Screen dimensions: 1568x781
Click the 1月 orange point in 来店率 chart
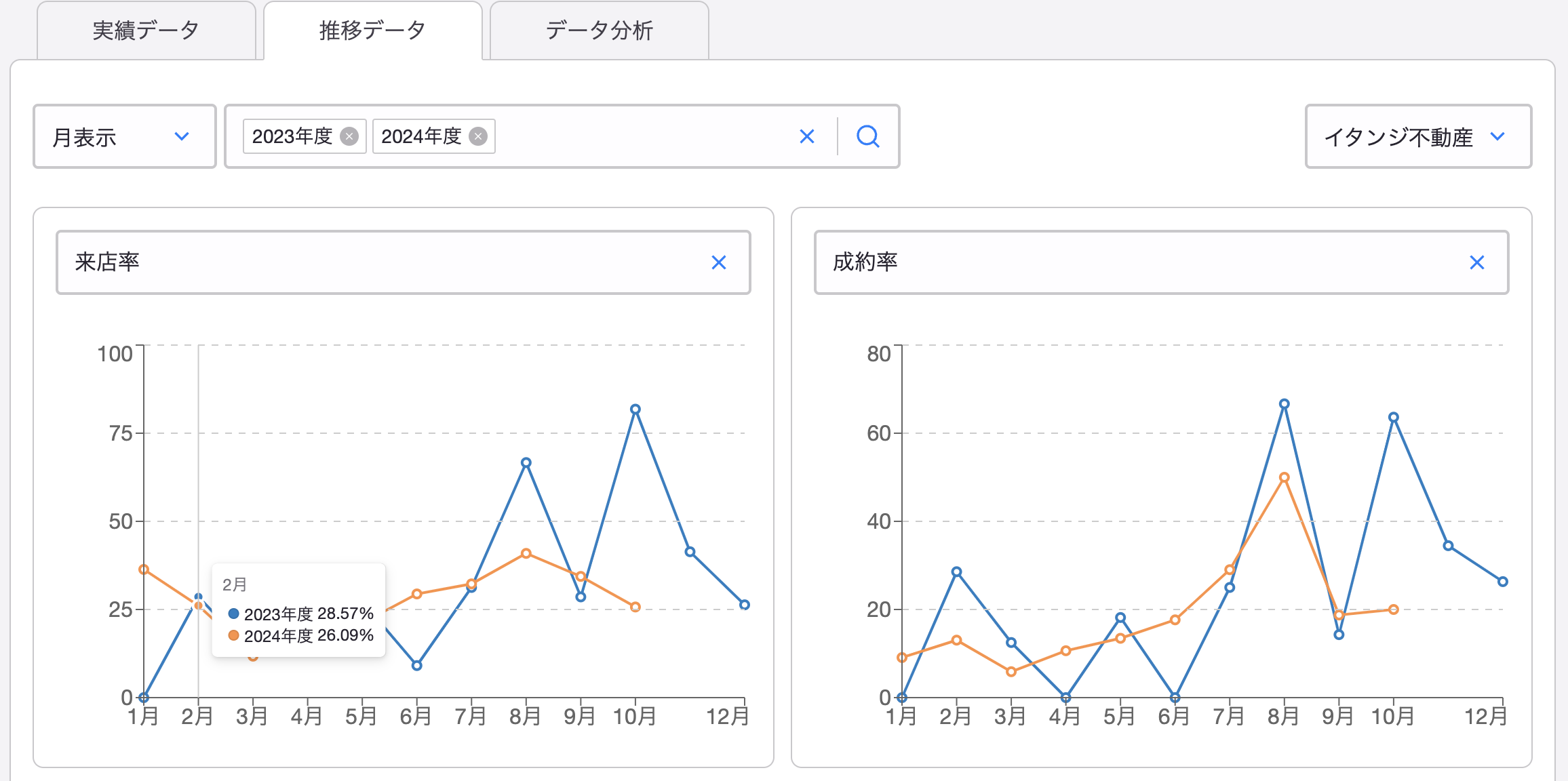144,569
